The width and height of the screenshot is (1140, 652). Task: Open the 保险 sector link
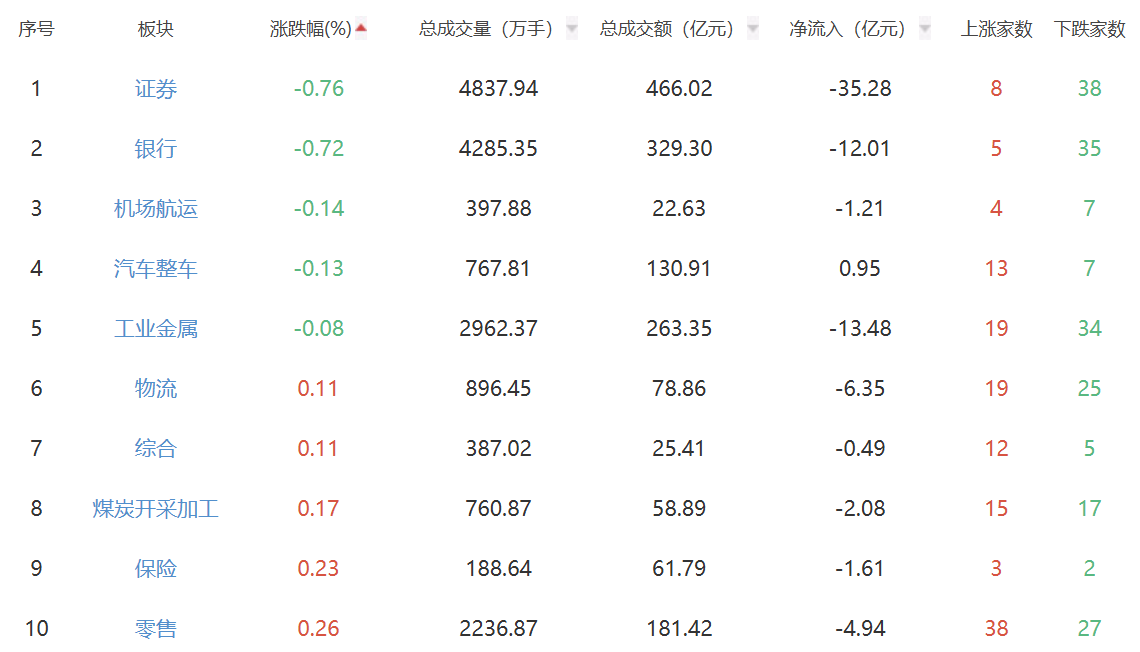click(x=156, y=569)
